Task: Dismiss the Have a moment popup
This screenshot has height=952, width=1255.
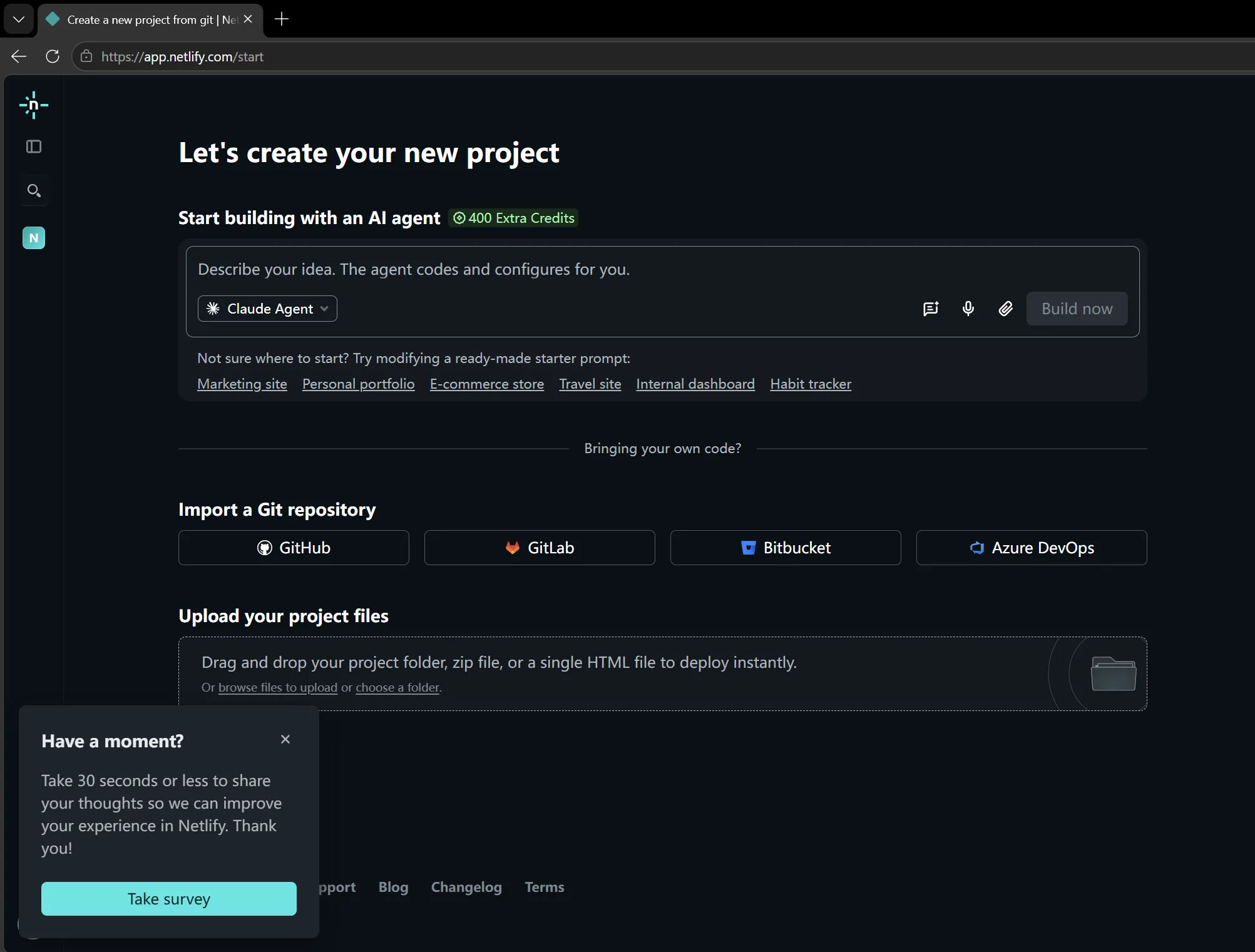Action: coord(285,739)
